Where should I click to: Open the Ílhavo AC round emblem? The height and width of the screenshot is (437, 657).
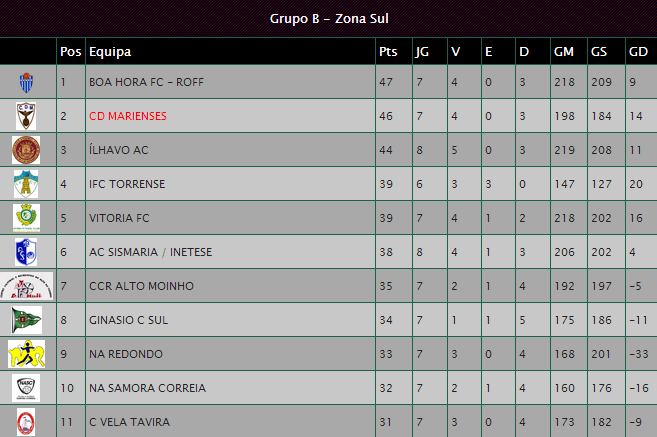point(26,150)
